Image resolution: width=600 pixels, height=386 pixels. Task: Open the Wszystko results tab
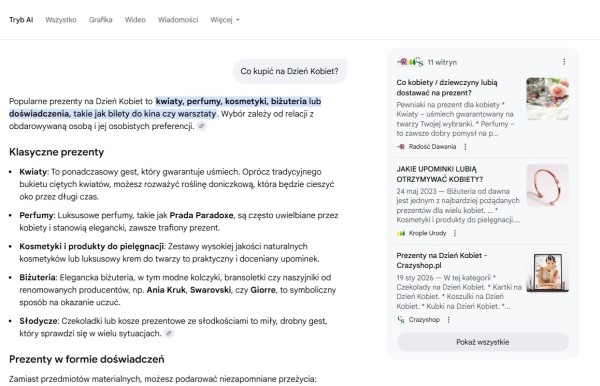coord(61,20)
